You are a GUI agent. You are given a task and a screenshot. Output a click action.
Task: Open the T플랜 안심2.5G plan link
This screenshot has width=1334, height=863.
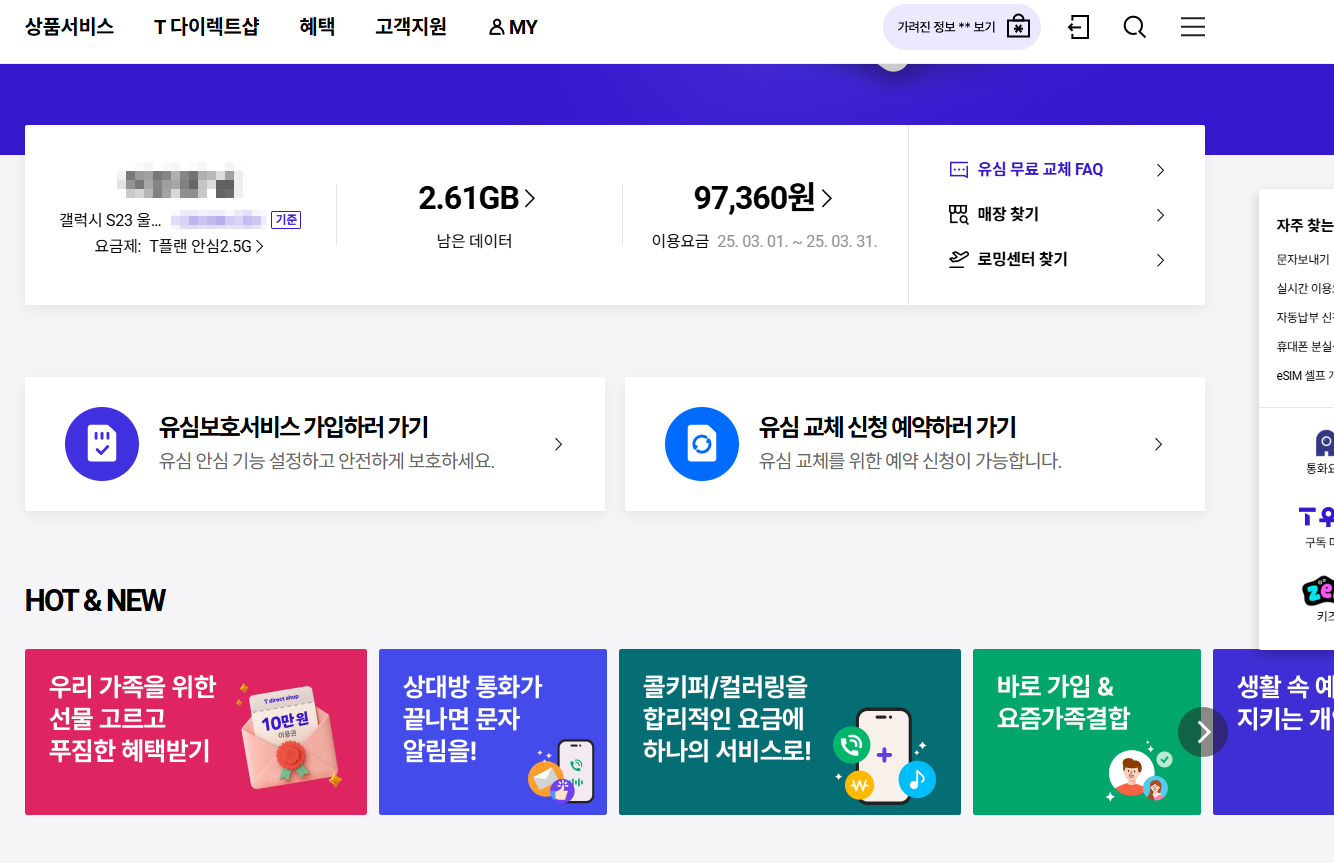207,245
